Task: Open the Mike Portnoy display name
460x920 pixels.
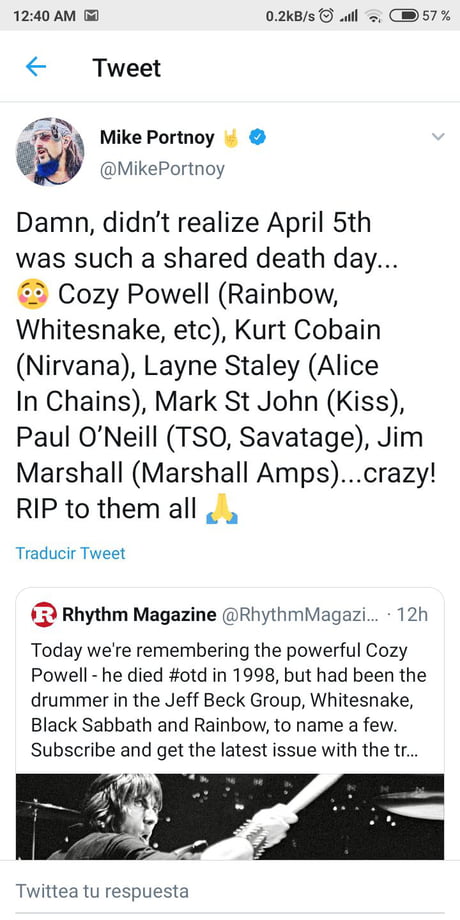Action: (158, 138)
